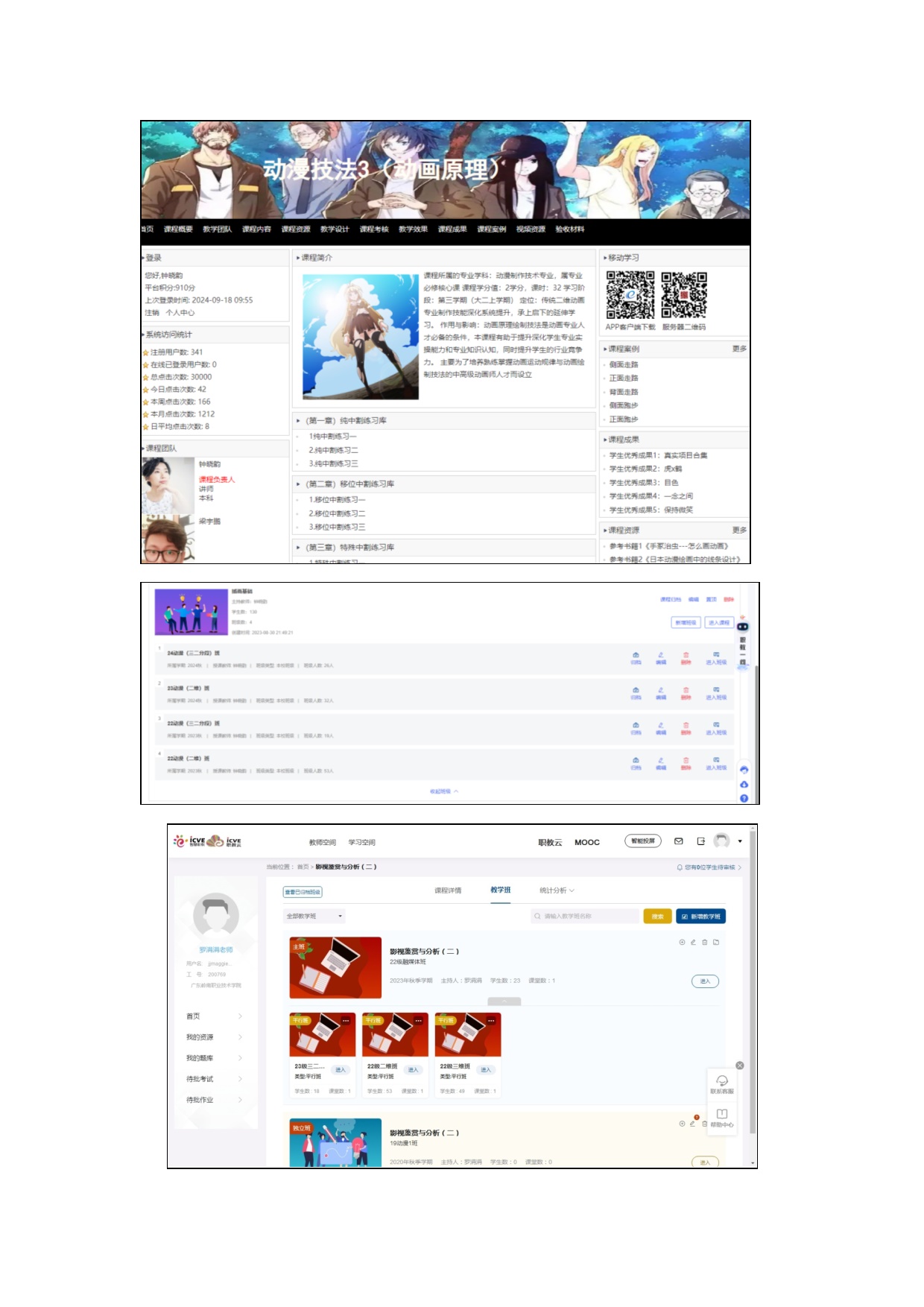Delete the 22动漫(二维)班 class
The width and height of the screenshot is (924, 1307).
tap(686, 764)
